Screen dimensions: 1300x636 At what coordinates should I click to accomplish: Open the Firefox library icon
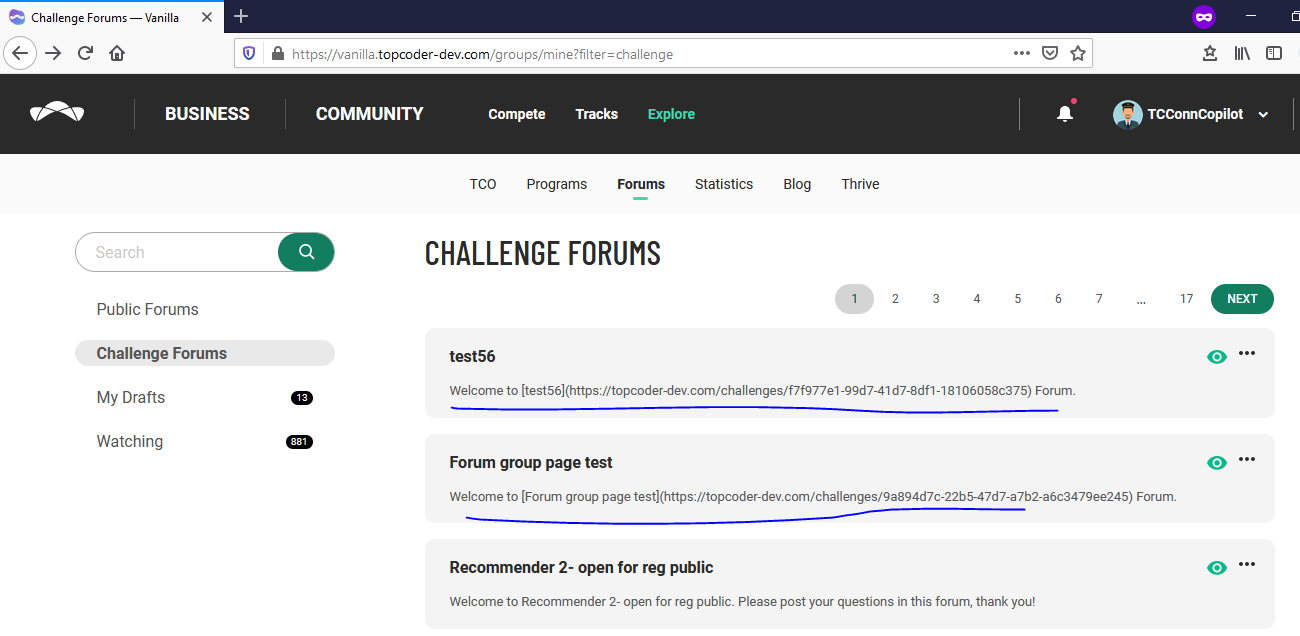point(1242,54)
